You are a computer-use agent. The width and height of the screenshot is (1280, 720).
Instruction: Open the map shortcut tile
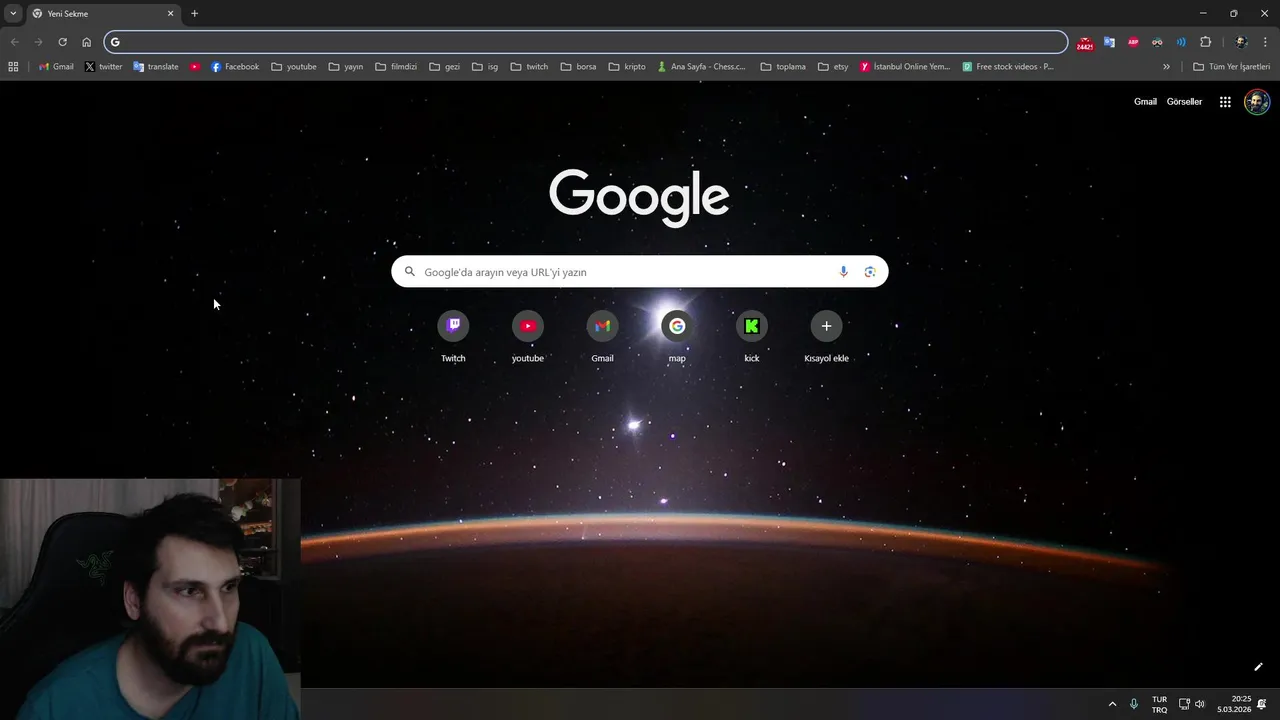677,337
